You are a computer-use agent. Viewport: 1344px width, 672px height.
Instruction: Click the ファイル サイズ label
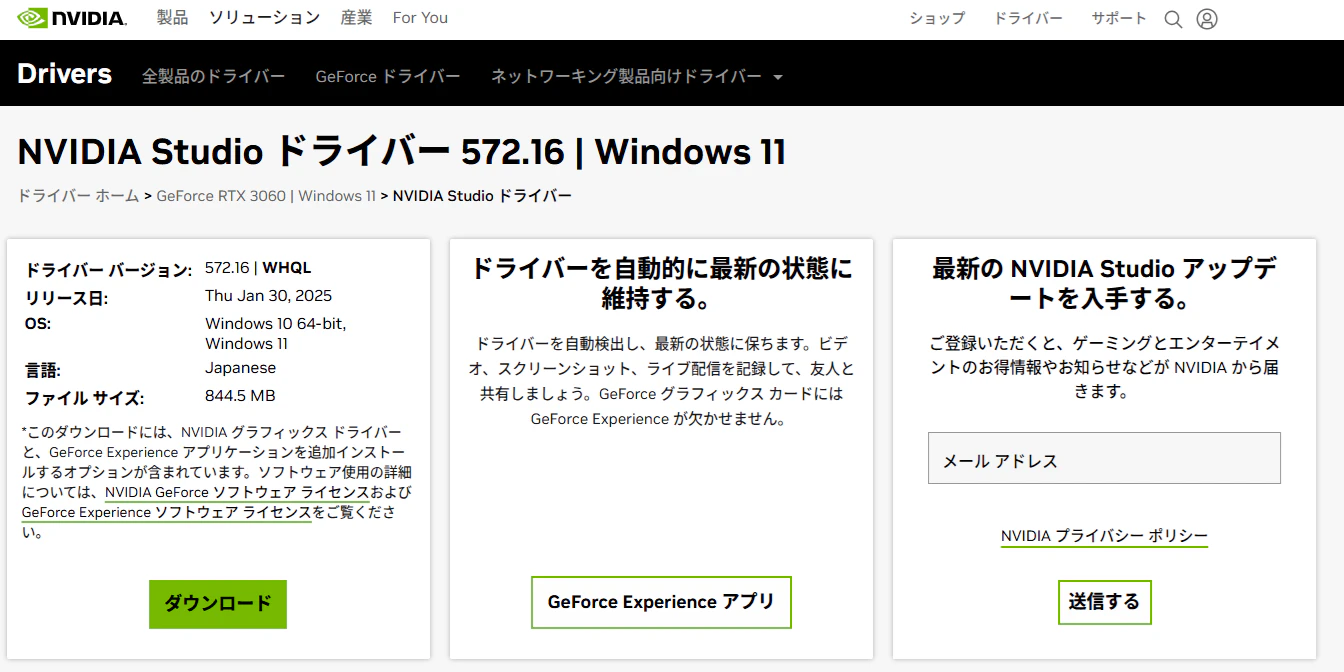point(84,398)
